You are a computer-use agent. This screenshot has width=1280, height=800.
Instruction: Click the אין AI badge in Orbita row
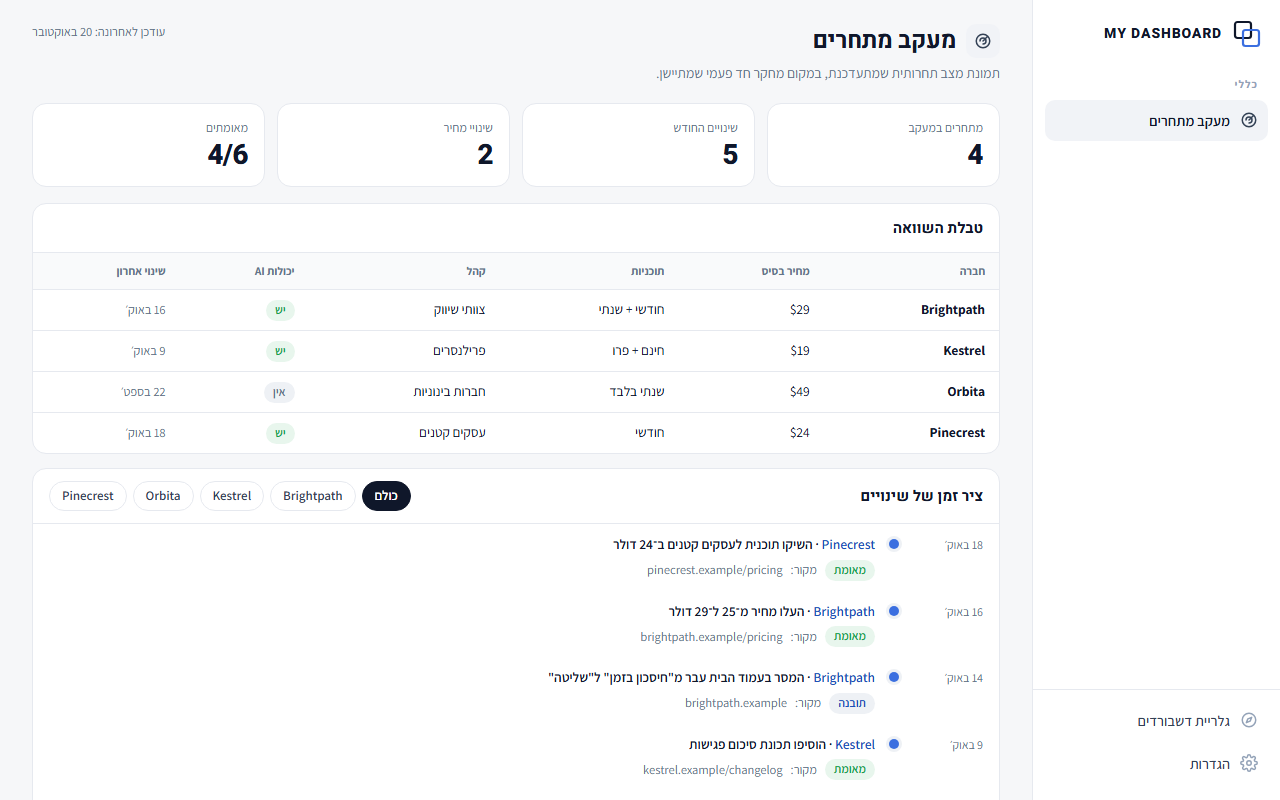pos(280,392)
